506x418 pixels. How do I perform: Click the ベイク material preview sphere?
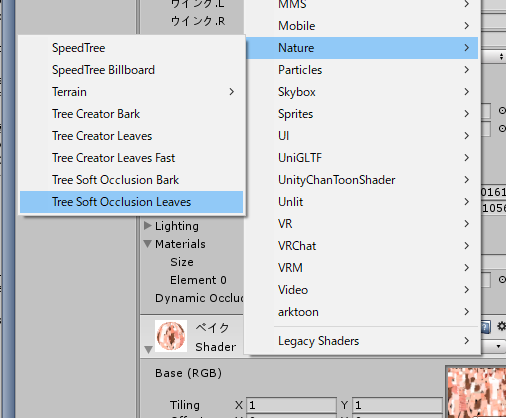[x=171, y=336]
